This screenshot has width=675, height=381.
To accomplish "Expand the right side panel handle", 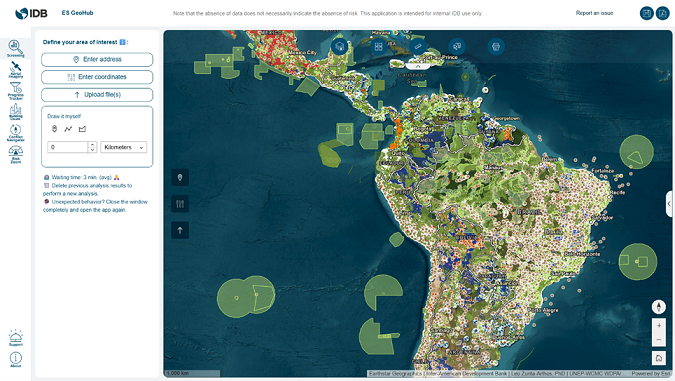I will pos(669,204).
